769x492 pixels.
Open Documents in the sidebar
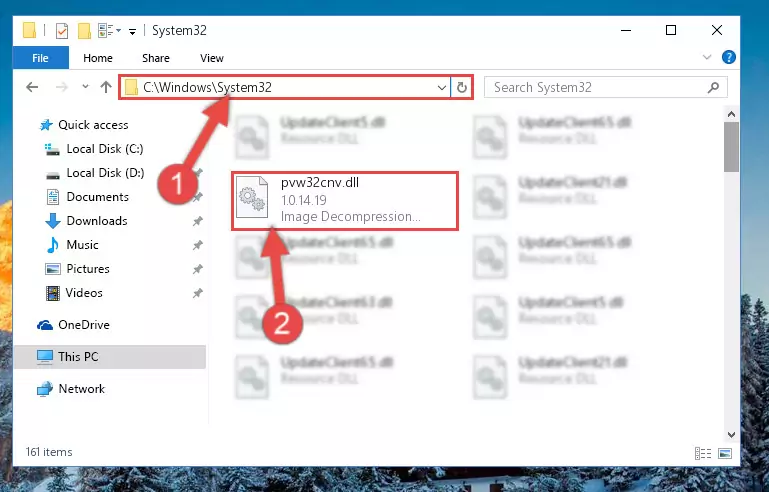[87, 197]
